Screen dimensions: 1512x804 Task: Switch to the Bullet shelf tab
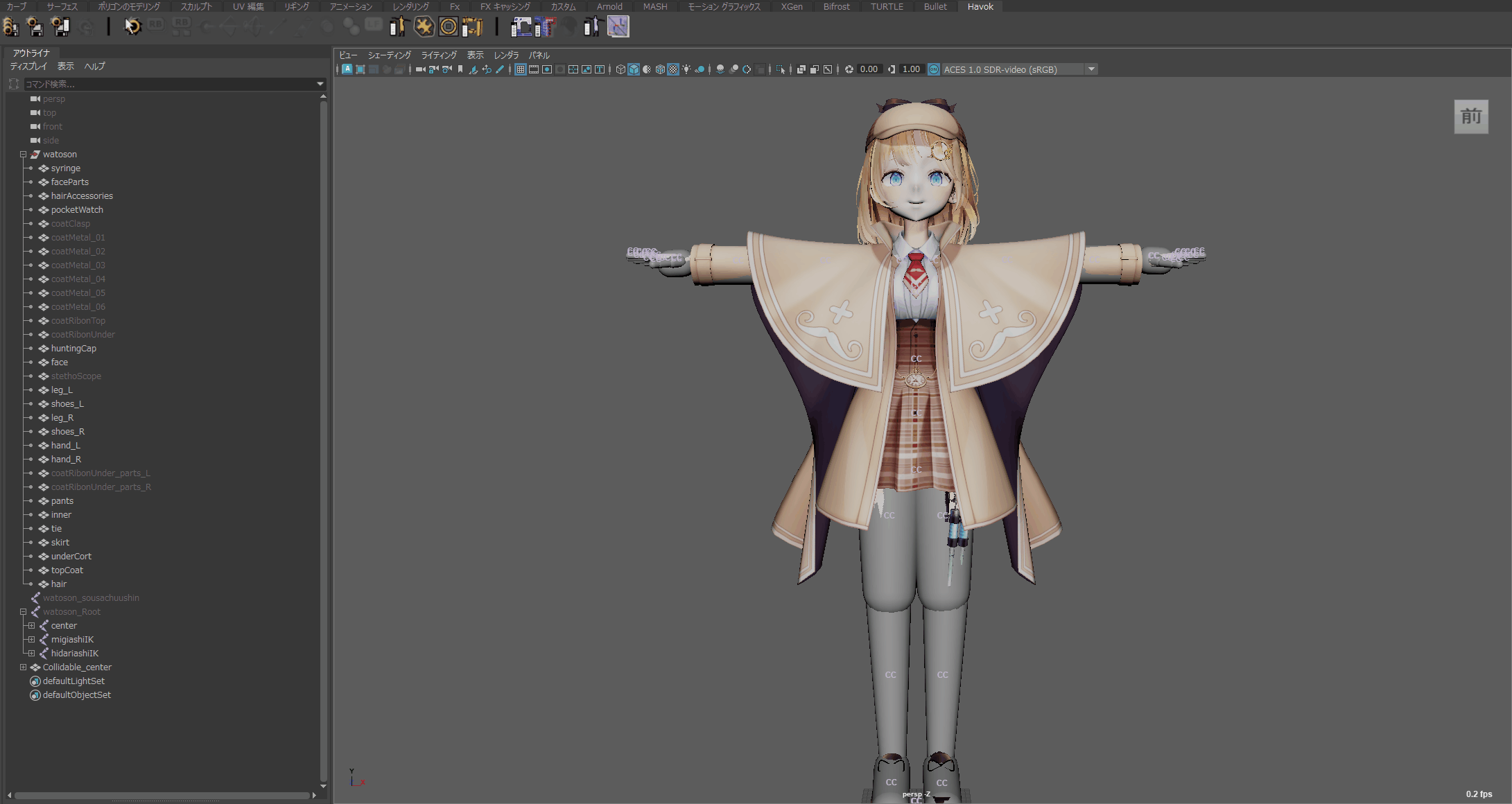click(x=935, y=6)
